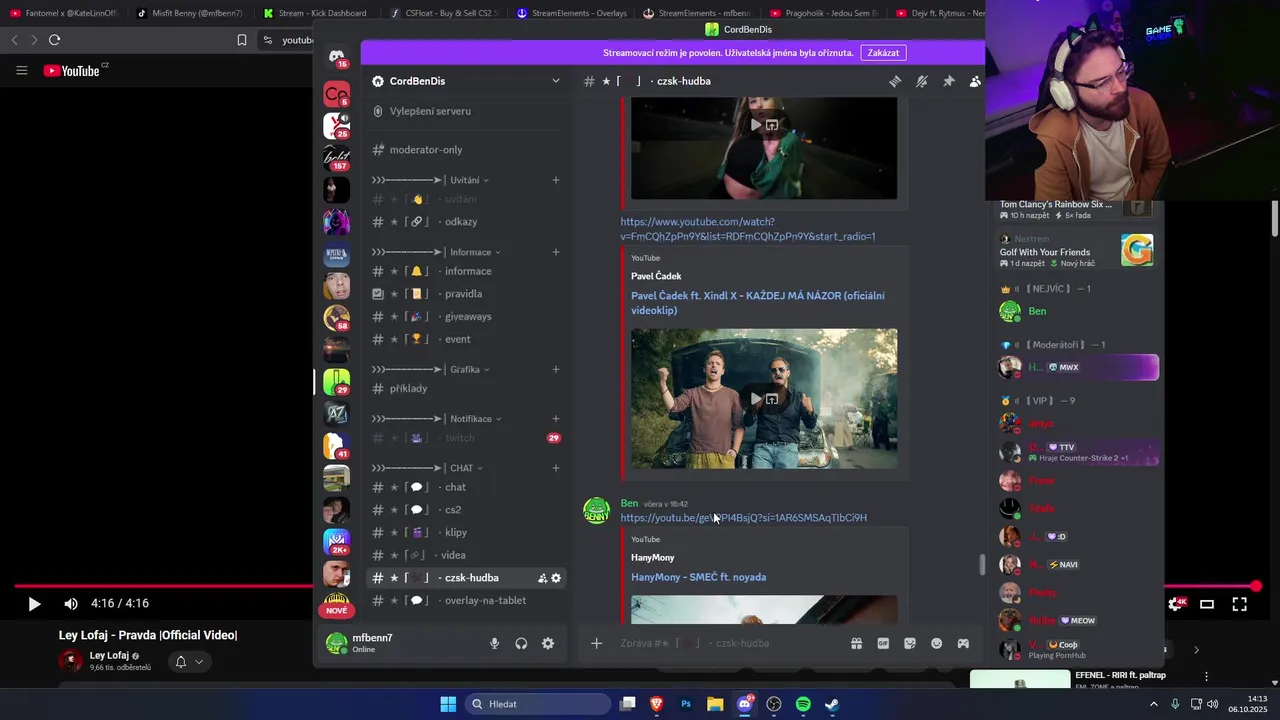This screenshot has height=720, width=1280.
Task: Open sticker picker in message bar
Action: [910, 643]
